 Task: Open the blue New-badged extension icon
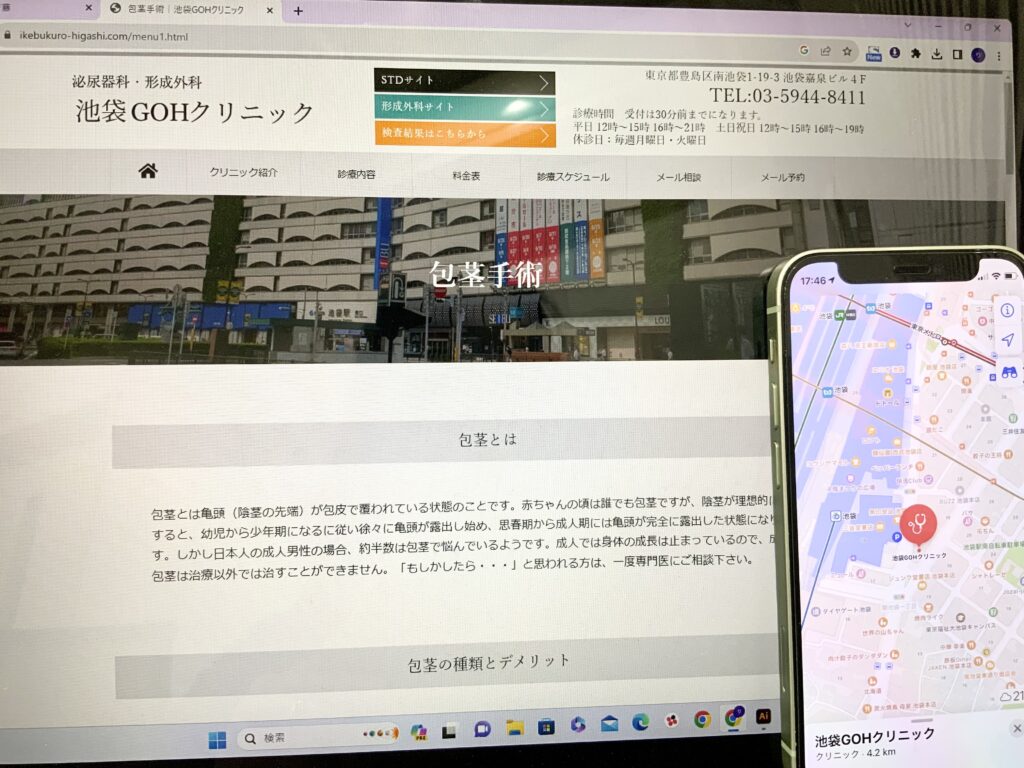pos(873,53)
